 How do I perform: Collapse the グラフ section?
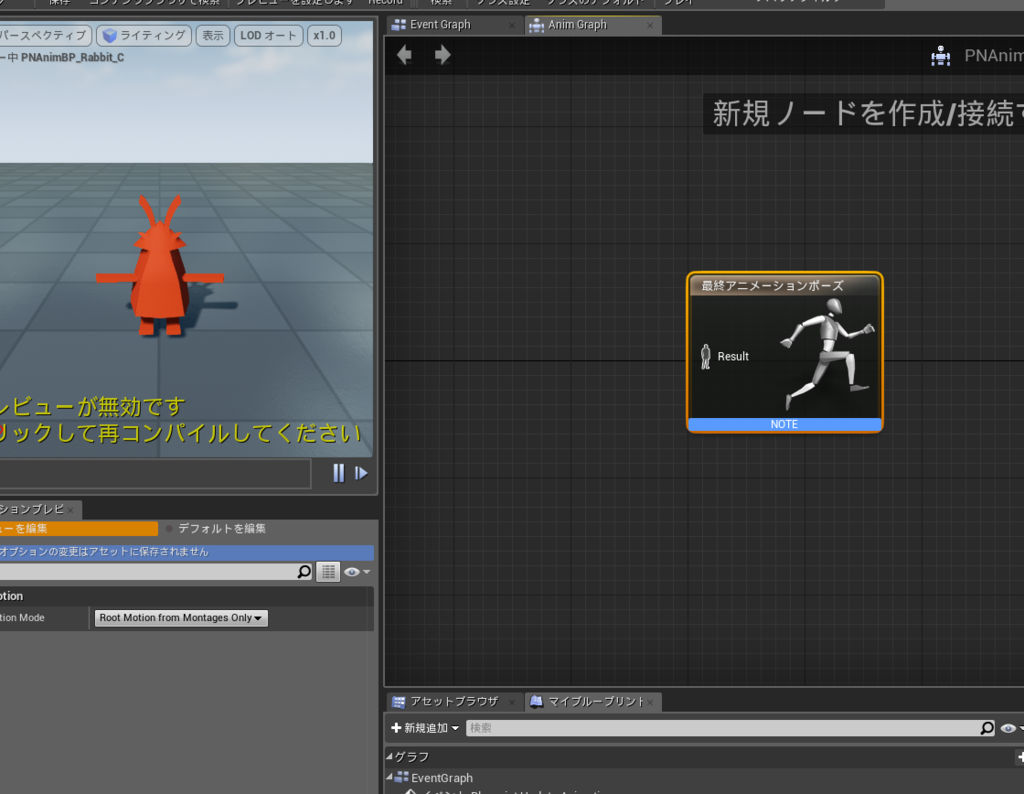coord(389,757)
